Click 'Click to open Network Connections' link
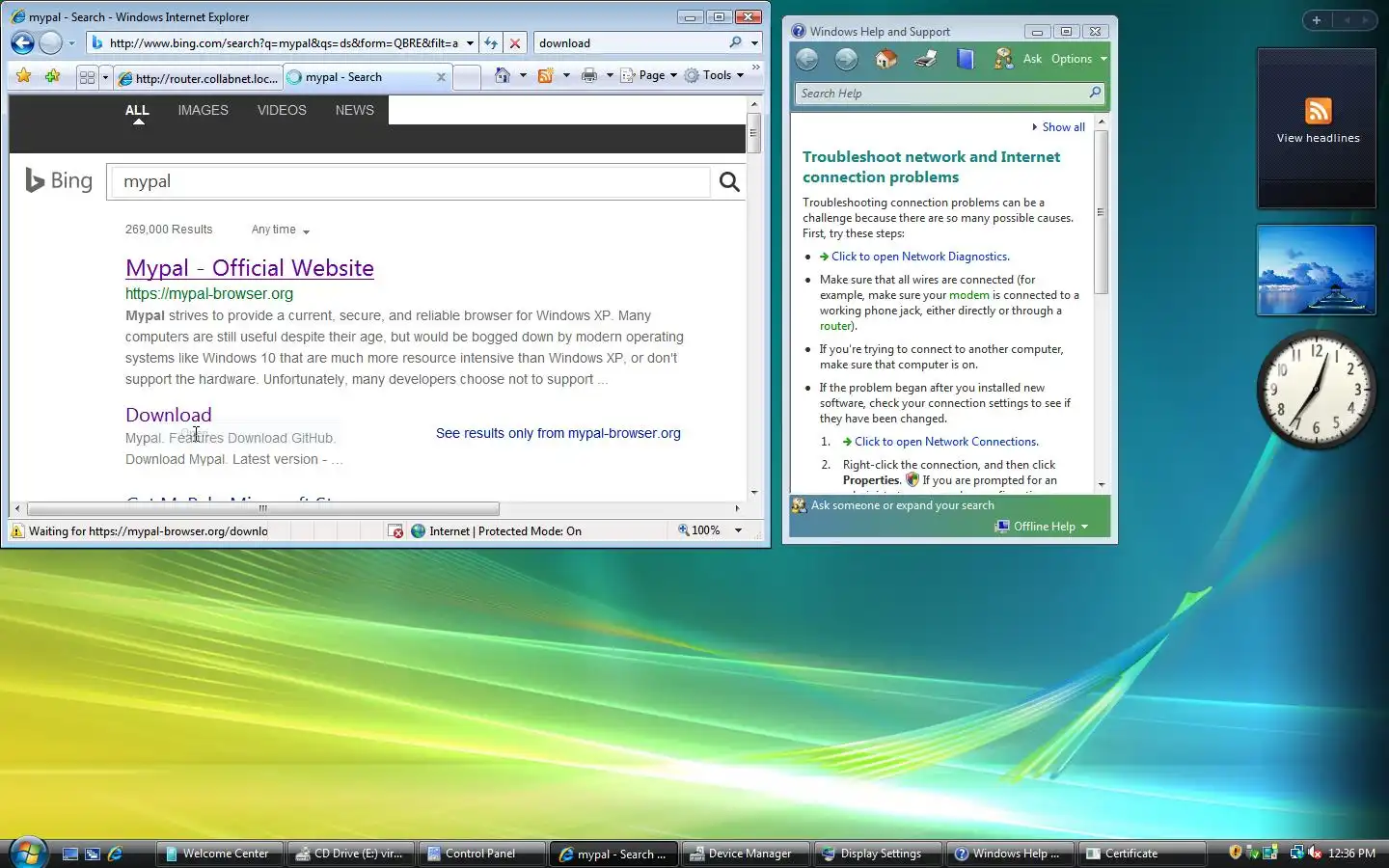 coord(946,442)
